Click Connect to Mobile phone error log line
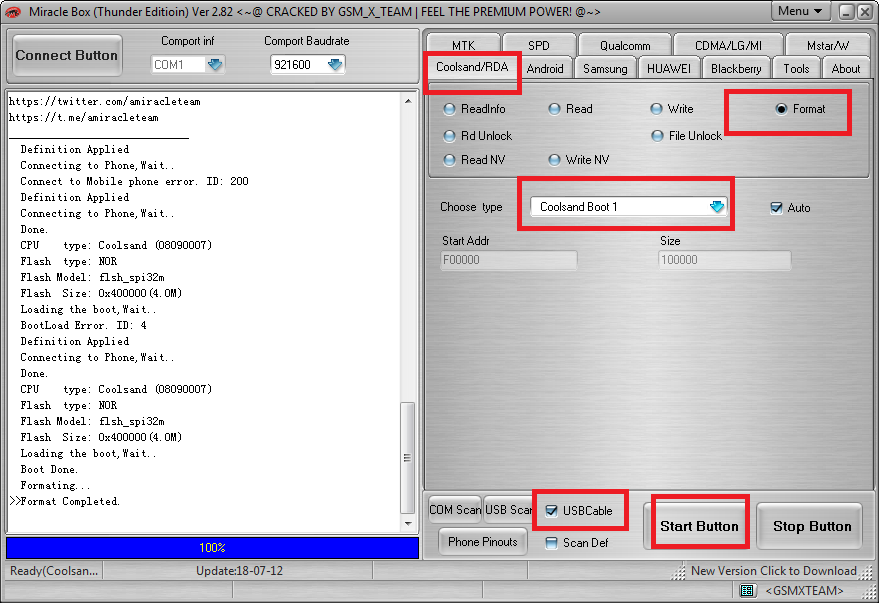 tap(135, 181)
